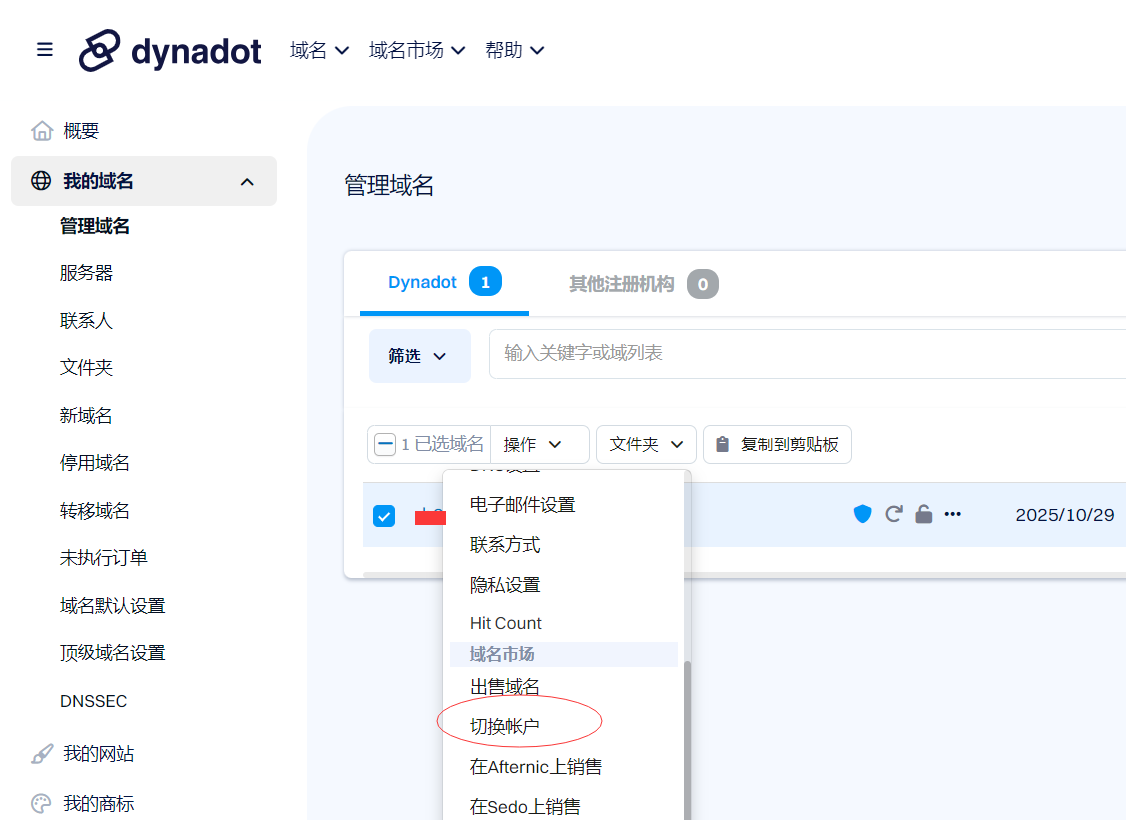Open 概要 in the sidebar
The image size is (1126, 820).
pyautogui.click(x=80, y=131)
